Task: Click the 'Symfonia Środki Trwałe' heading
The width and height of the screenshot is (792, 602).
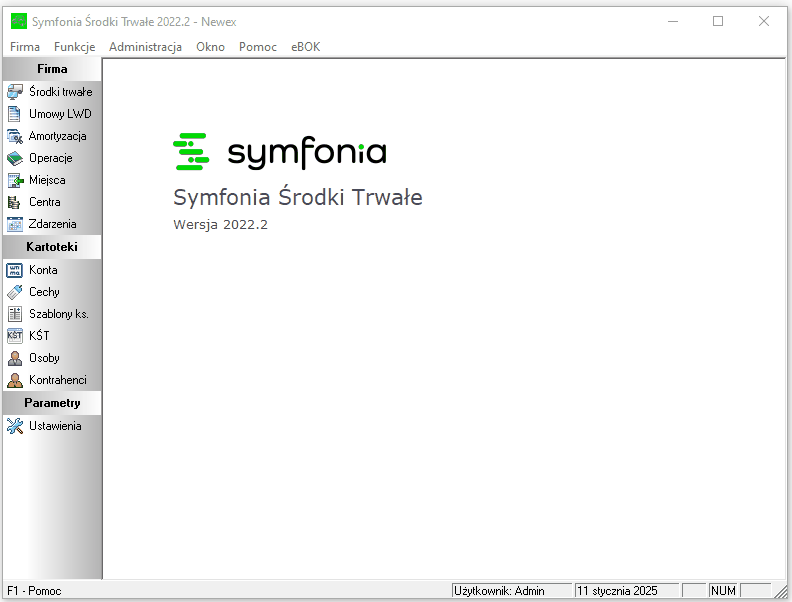Action: (298, 197)
